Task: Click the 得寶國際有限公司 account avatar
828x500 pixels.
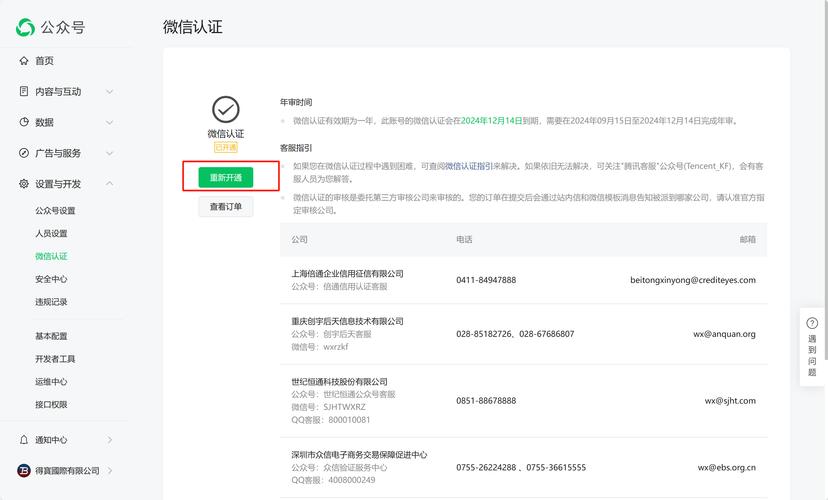Action: [x=24, y=471]
